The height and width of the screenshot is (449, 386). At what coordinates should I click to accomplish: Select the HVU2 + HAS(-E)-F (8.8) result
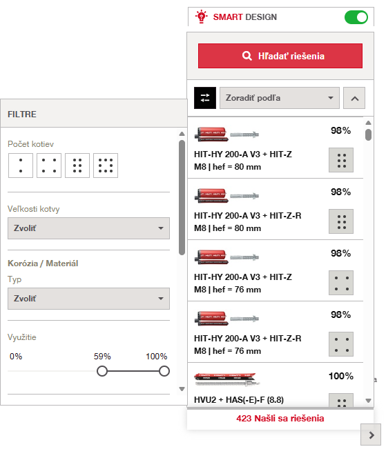point(275,385)
